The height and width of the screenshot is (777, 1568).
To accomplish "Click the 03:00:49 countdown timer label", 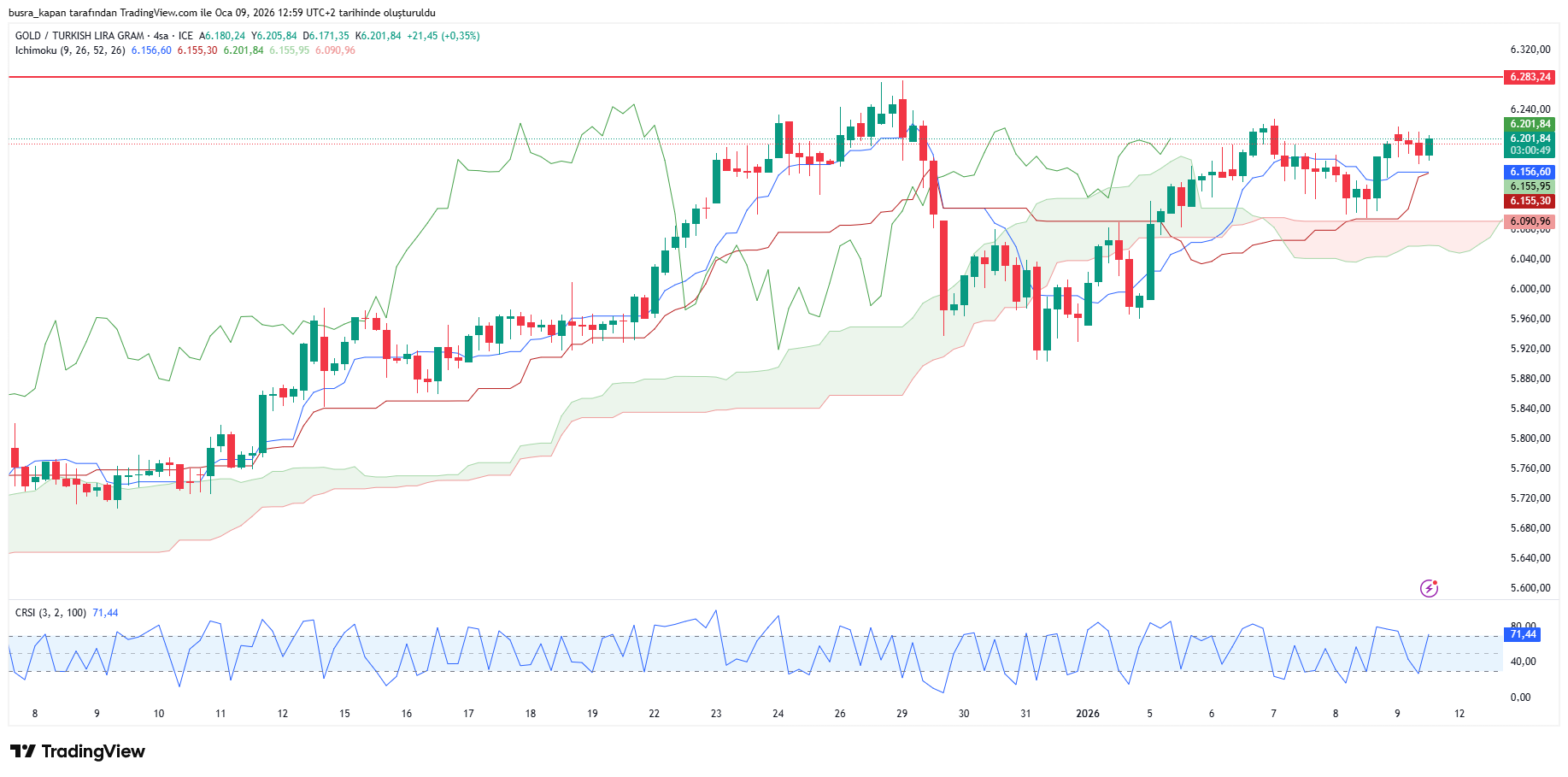I will pyautogui.click(x=1529, y=150).
